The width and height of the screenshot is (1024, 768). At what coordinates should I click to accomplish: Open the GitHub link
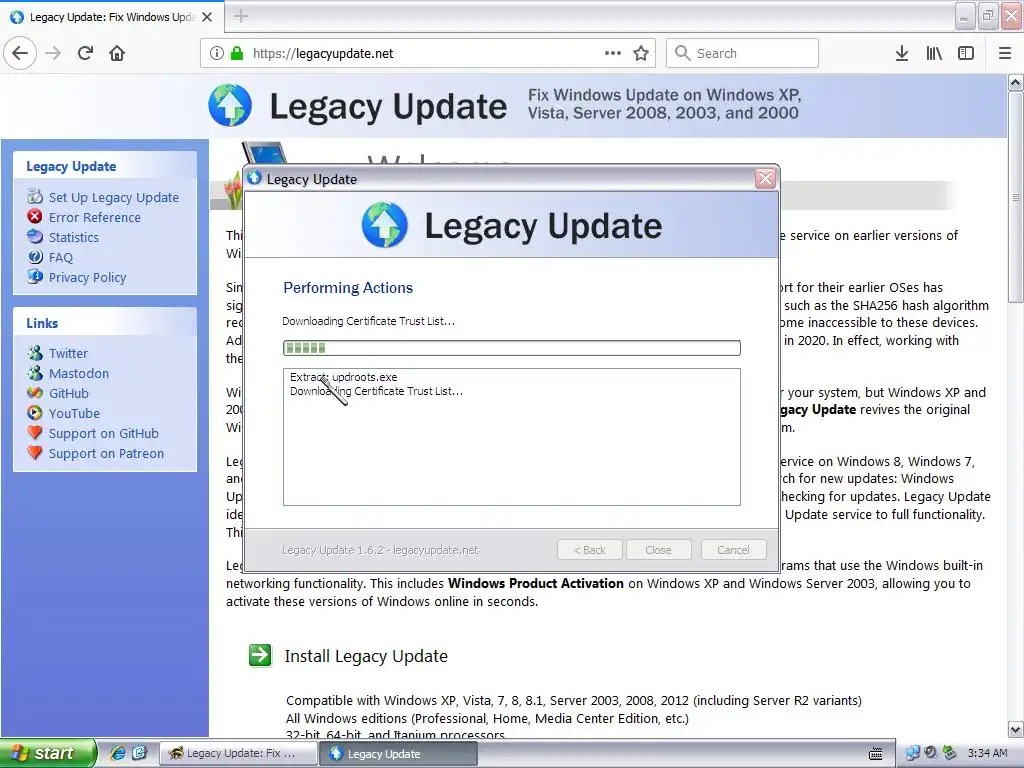point(69,393)
